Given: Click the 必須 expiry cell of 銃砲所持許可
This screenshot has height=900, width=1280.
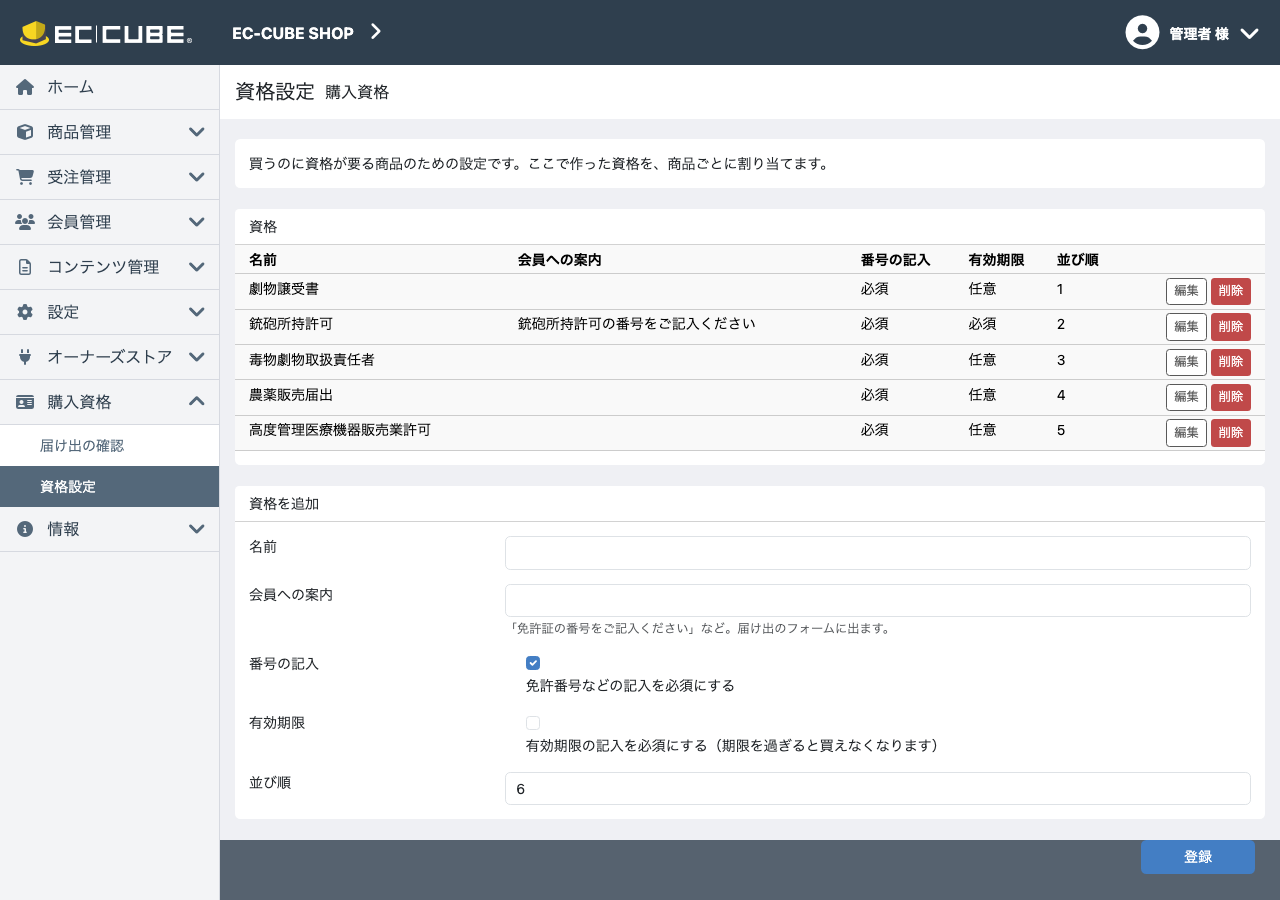Looking at the screenshot, I should tap(983, 324).
